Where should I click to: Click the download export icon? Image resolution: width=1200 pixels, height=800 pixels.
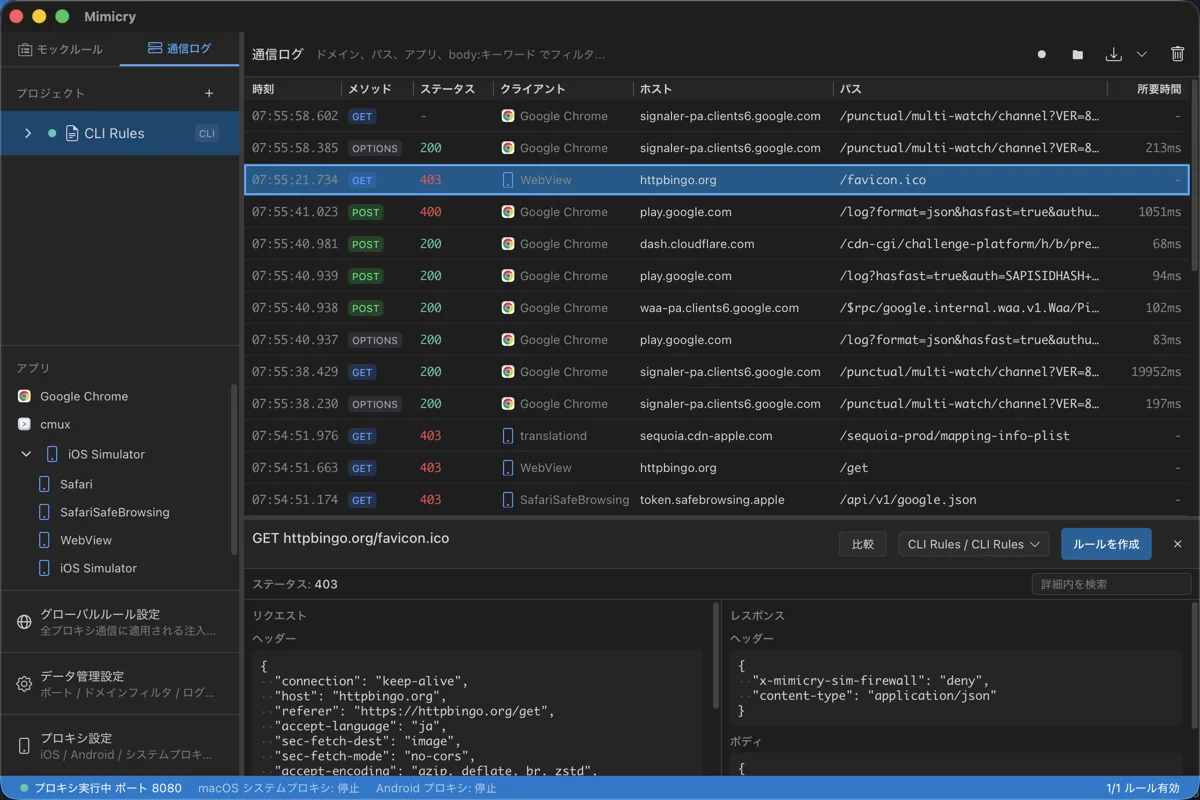pyautogui.click(x=1113, y=55)
